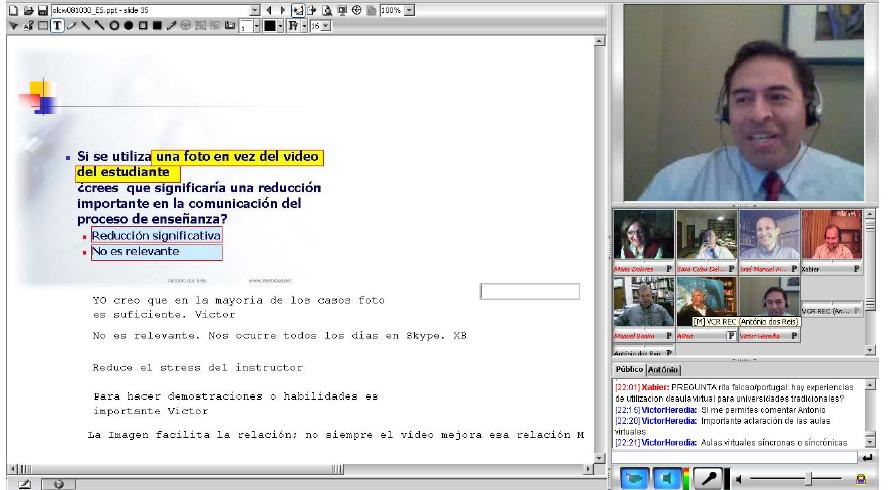
Task: Click the print preview magnifier icon
Action: coord(327,10)
